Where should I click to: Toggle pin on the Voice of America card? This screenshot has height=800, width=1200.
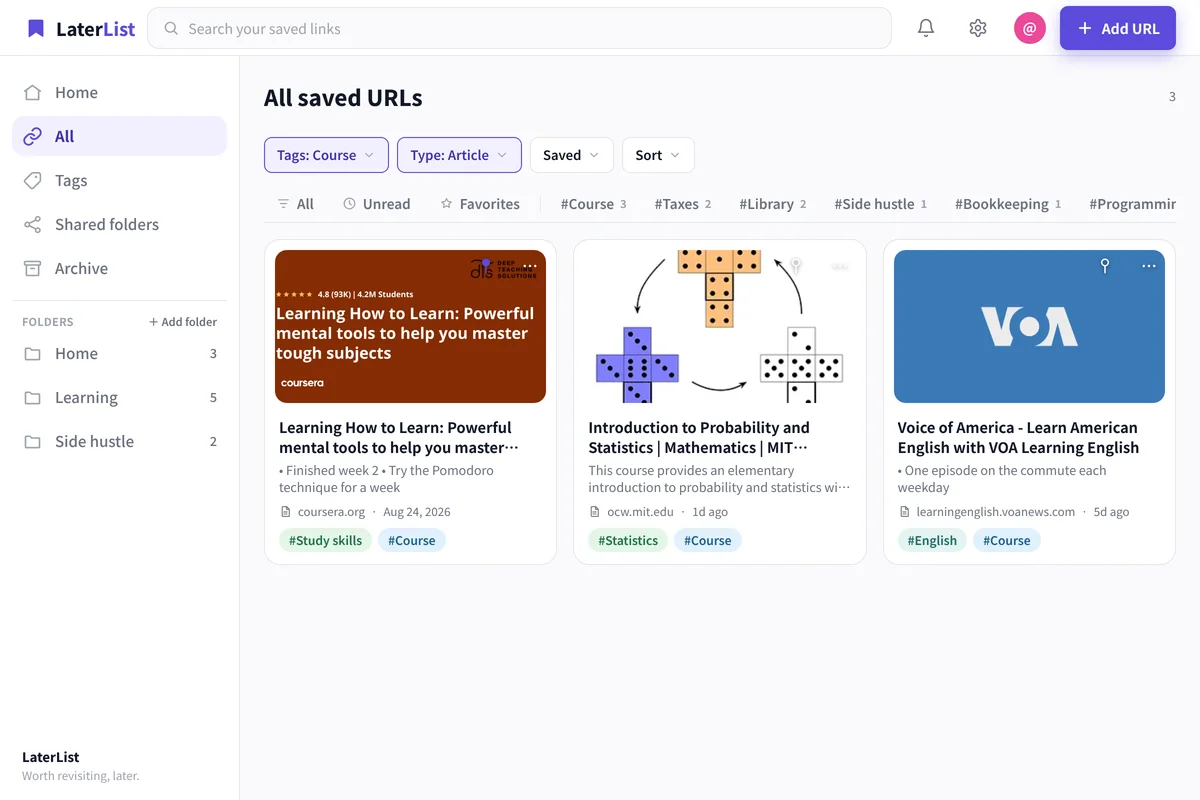click(x=1105, y=266)
